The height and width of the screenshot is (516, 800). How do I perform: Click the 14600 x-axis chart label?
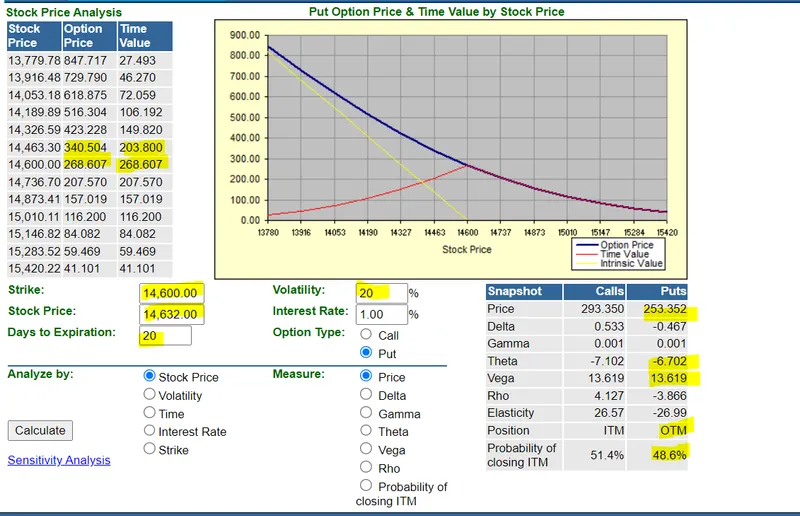click(467, 232)
